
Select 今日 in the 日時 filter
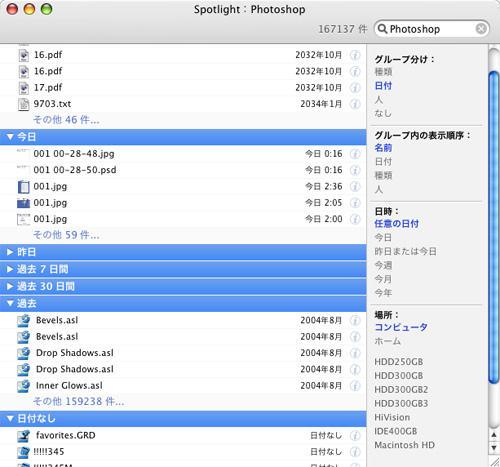coord(383,238)
